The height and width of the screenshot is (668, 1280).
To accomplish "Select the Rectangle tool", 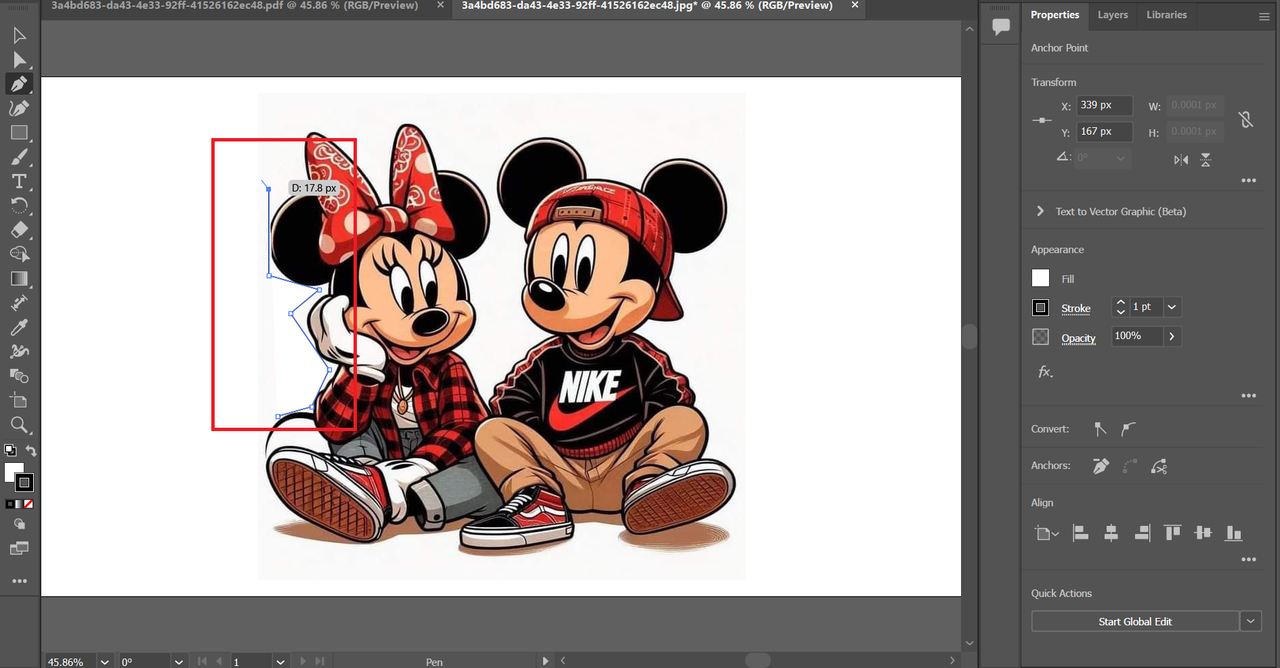I will (x=19, y=133).
